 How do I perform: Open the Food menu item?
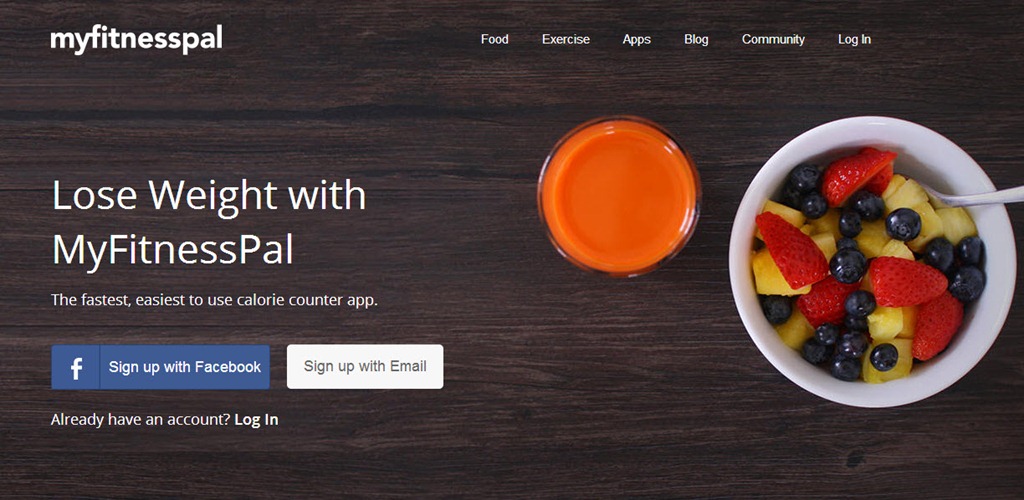point(494,39)
